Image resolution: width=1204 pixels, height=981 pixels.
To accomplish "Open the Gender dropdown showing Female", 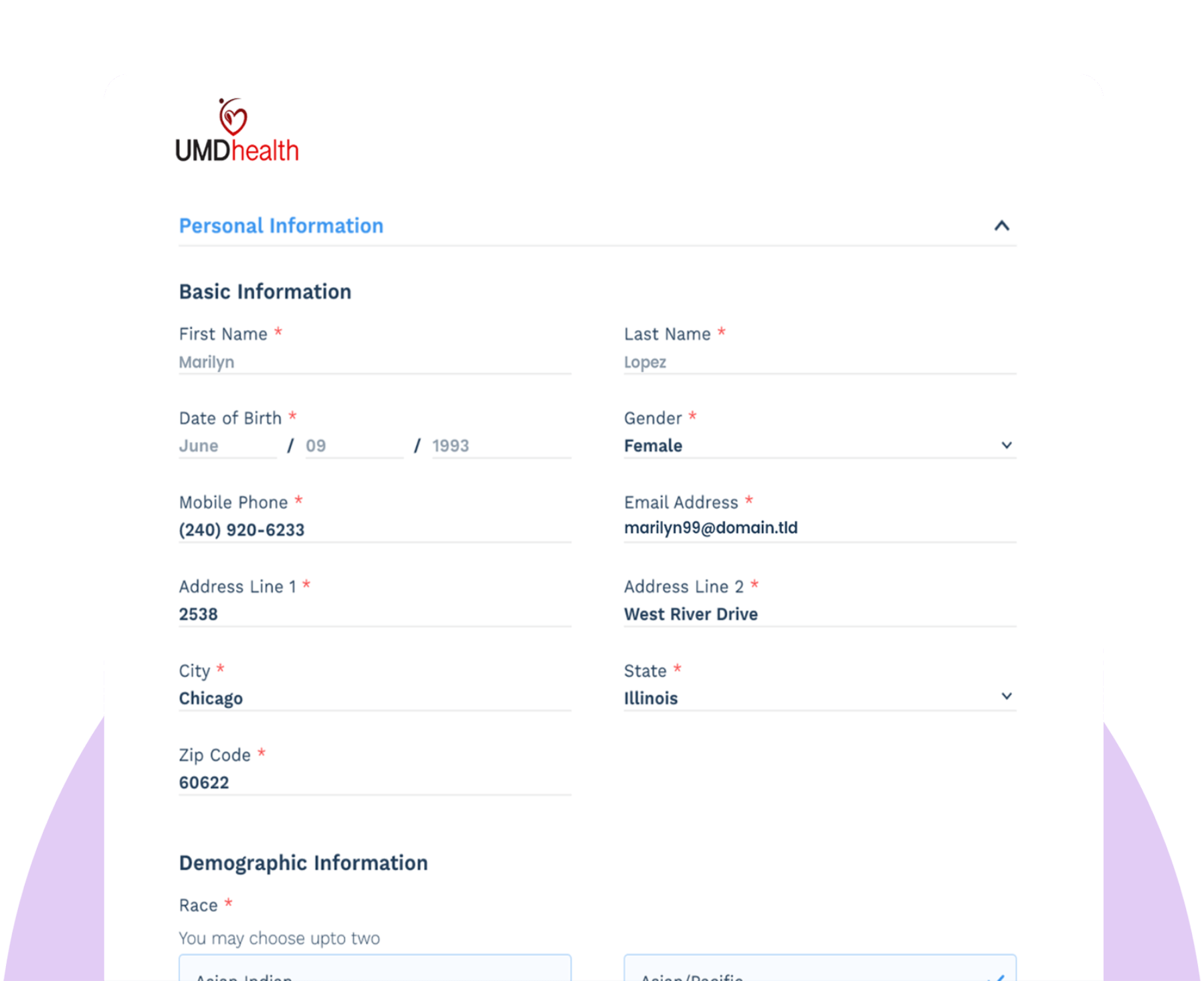I will click(x=820, y=446).
